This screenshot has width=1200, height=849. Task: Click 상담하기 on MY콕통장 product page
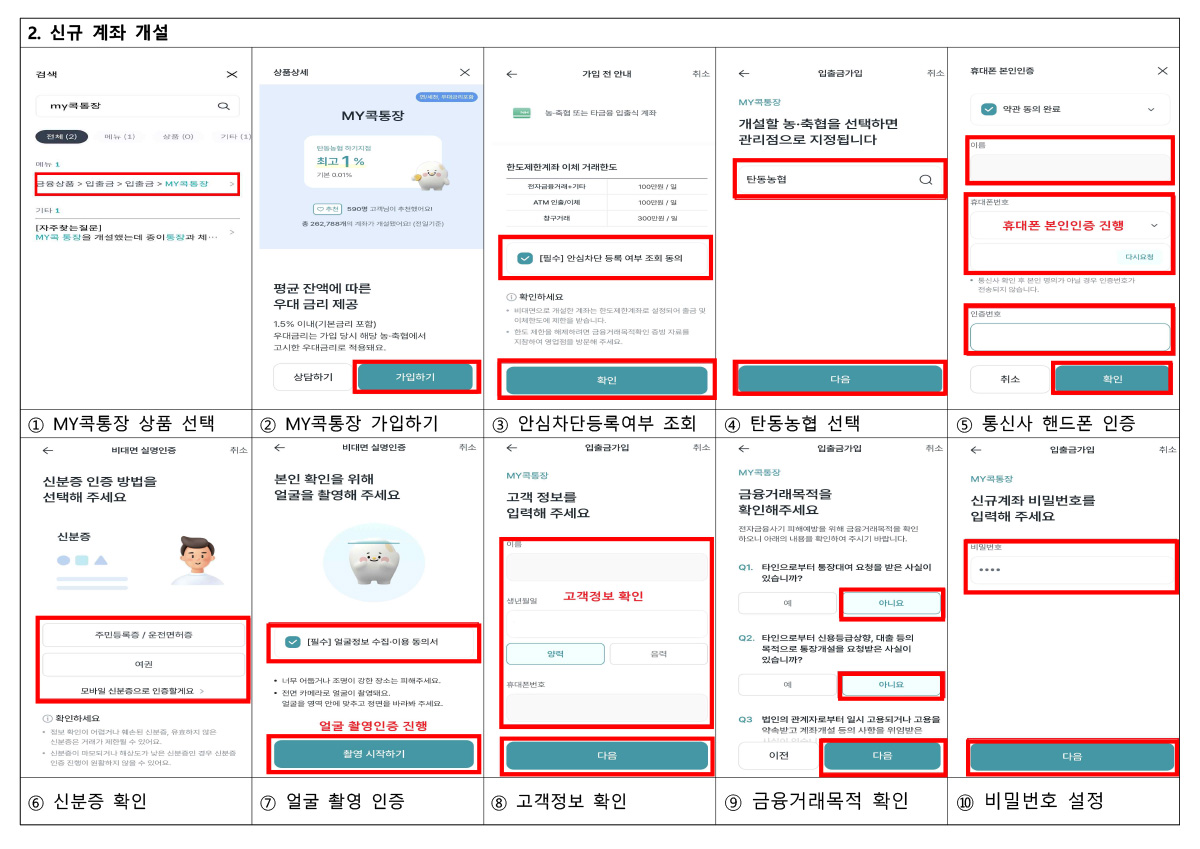click(x=311, y=376)
